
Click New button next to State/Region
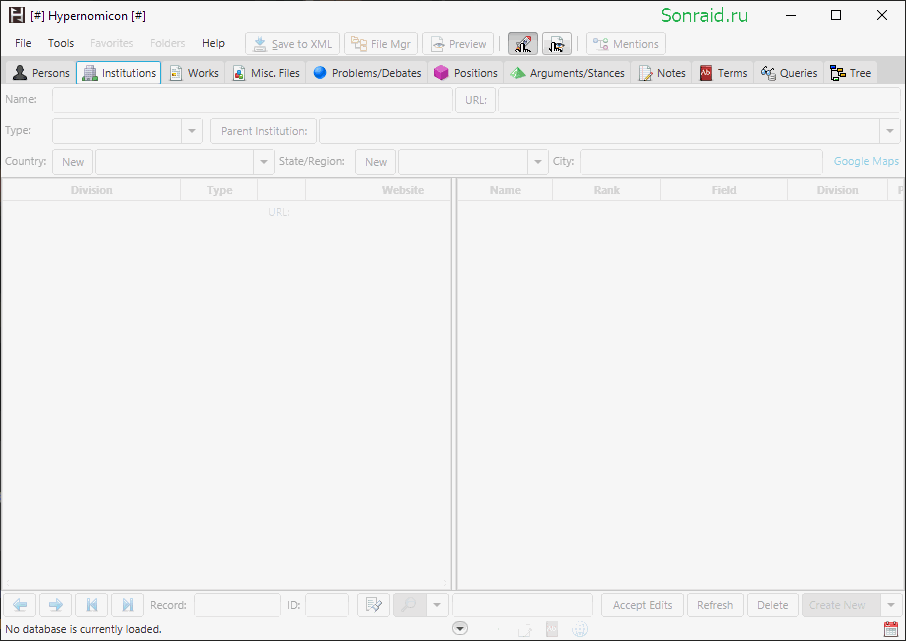pos(376,162)
